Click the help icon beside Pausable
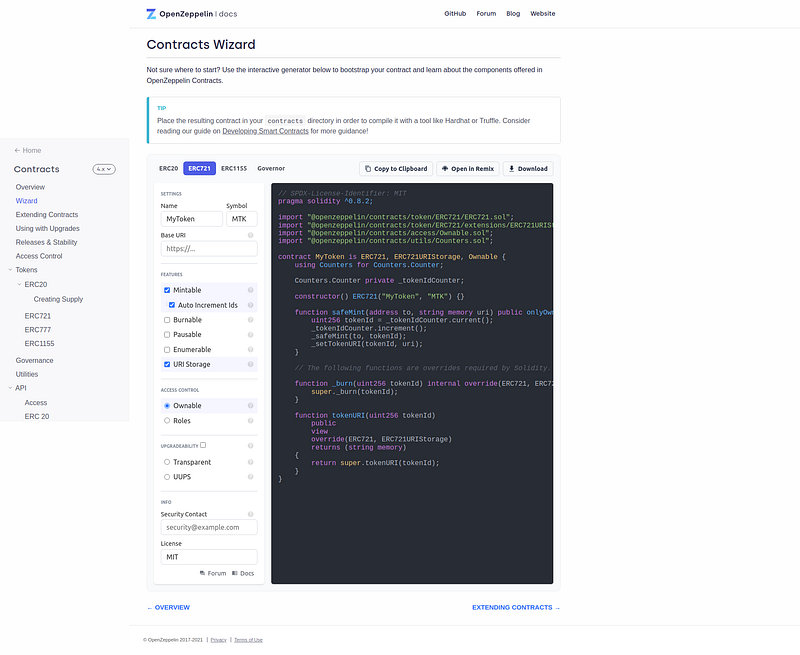 click(250, 335)
